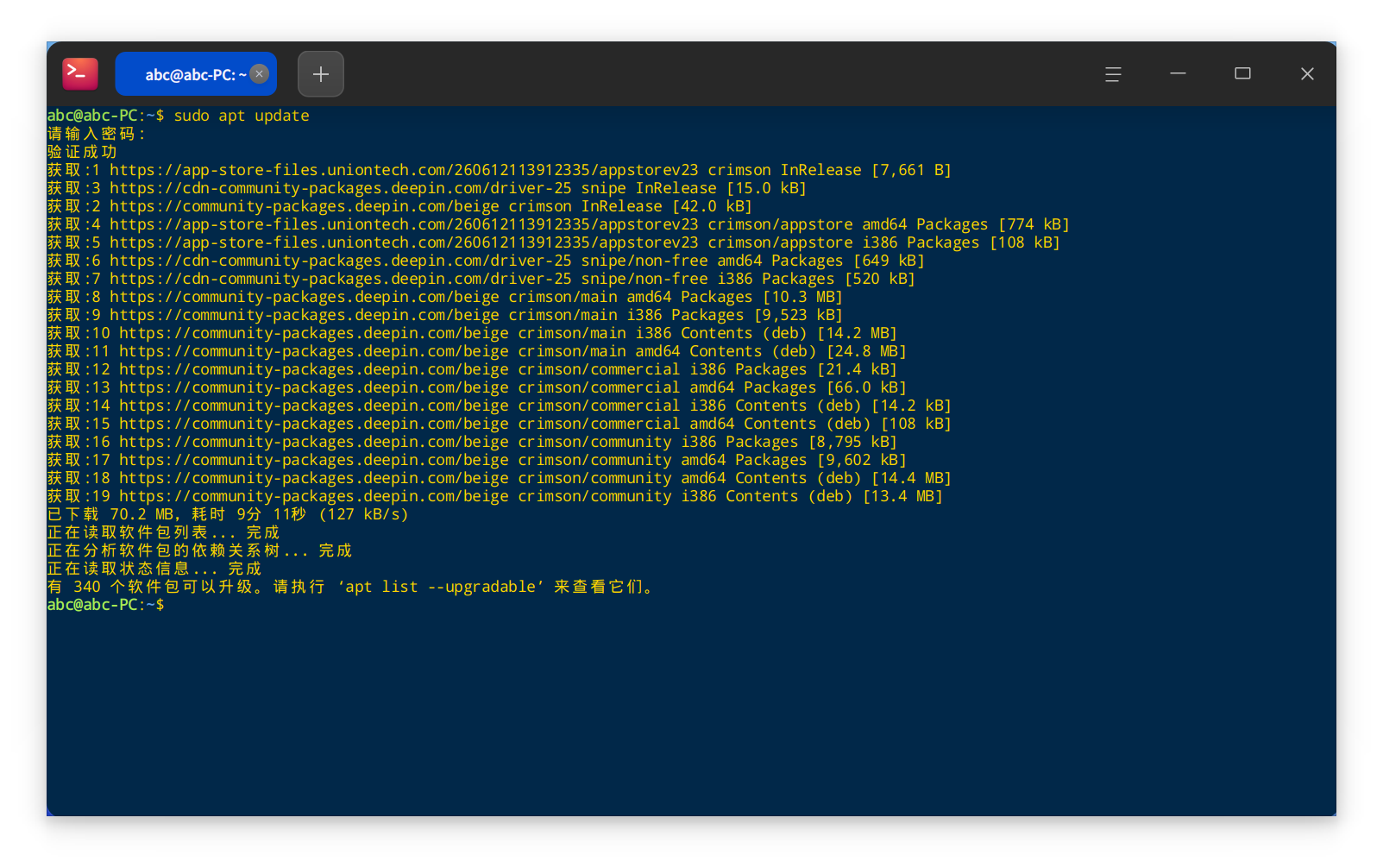Image resolution: width=1383 pixels, height=868 pixels.
Task: Click the 已下载 70.2 MB summary line
Action: [x=228, y=514]
